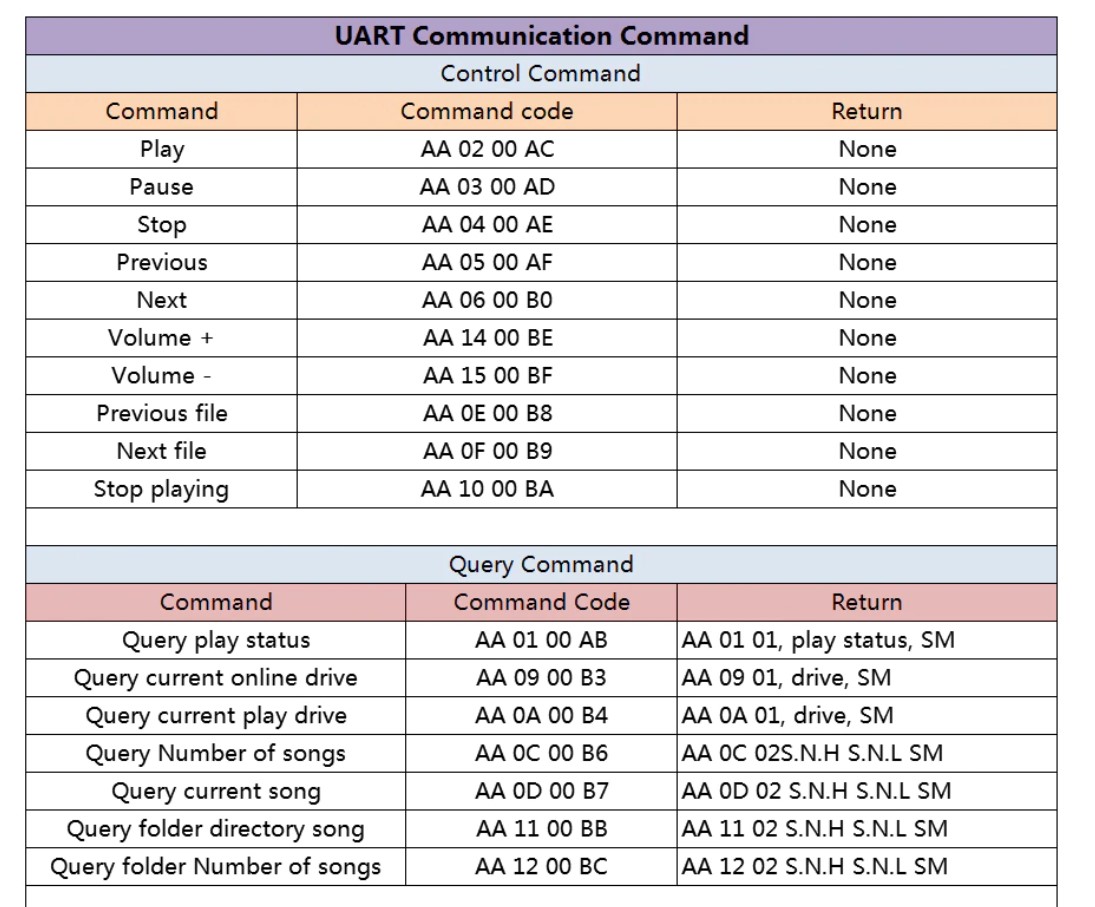Click the AA 15 00 BF code
The height and width of the screenshot is (907, 1095).
pos(487,376)
